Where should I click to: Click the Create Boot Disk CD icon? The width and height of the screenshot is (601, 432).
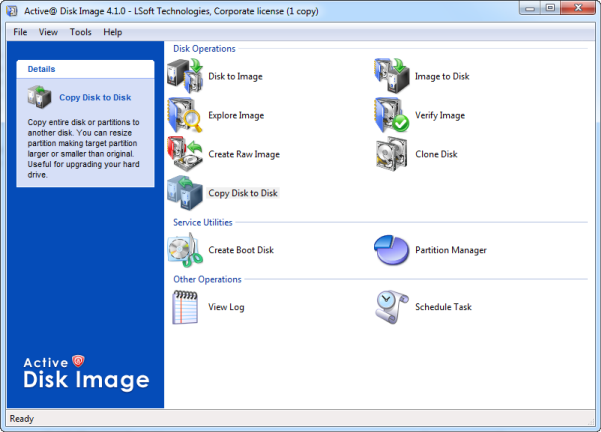point(185,250)
